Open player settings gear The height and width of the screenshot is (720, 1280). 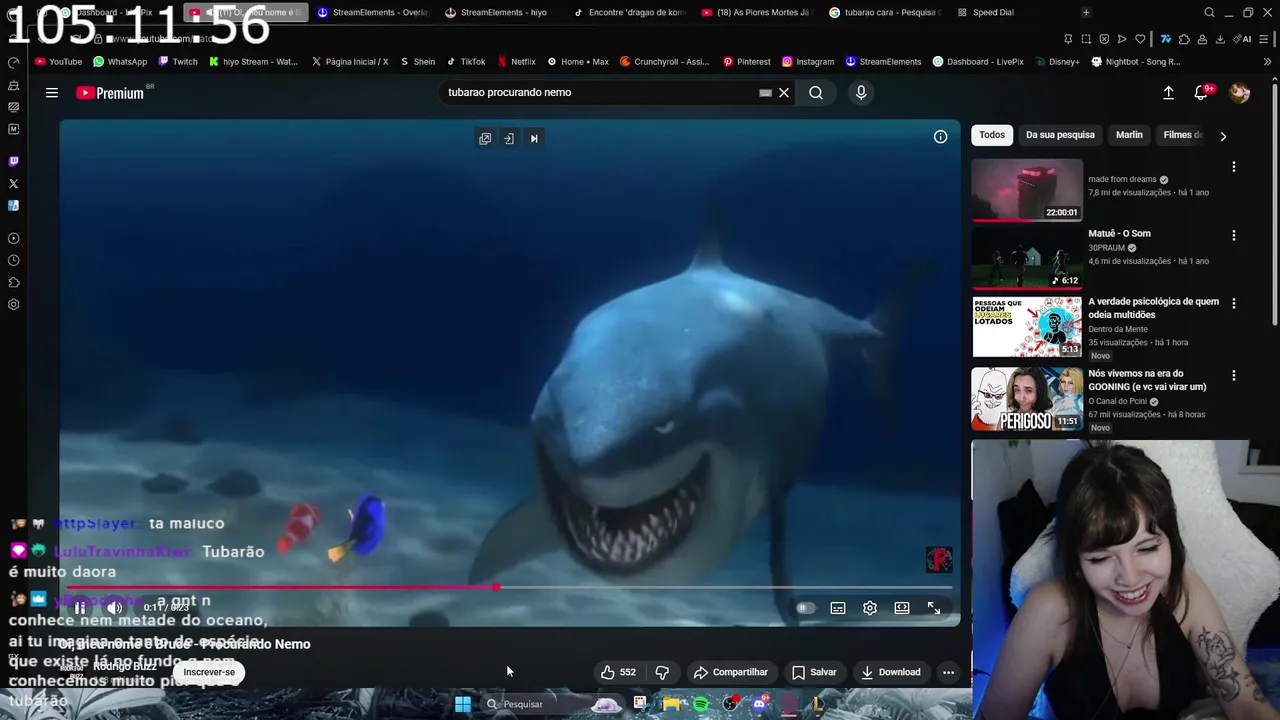click(x=870, y=608)
